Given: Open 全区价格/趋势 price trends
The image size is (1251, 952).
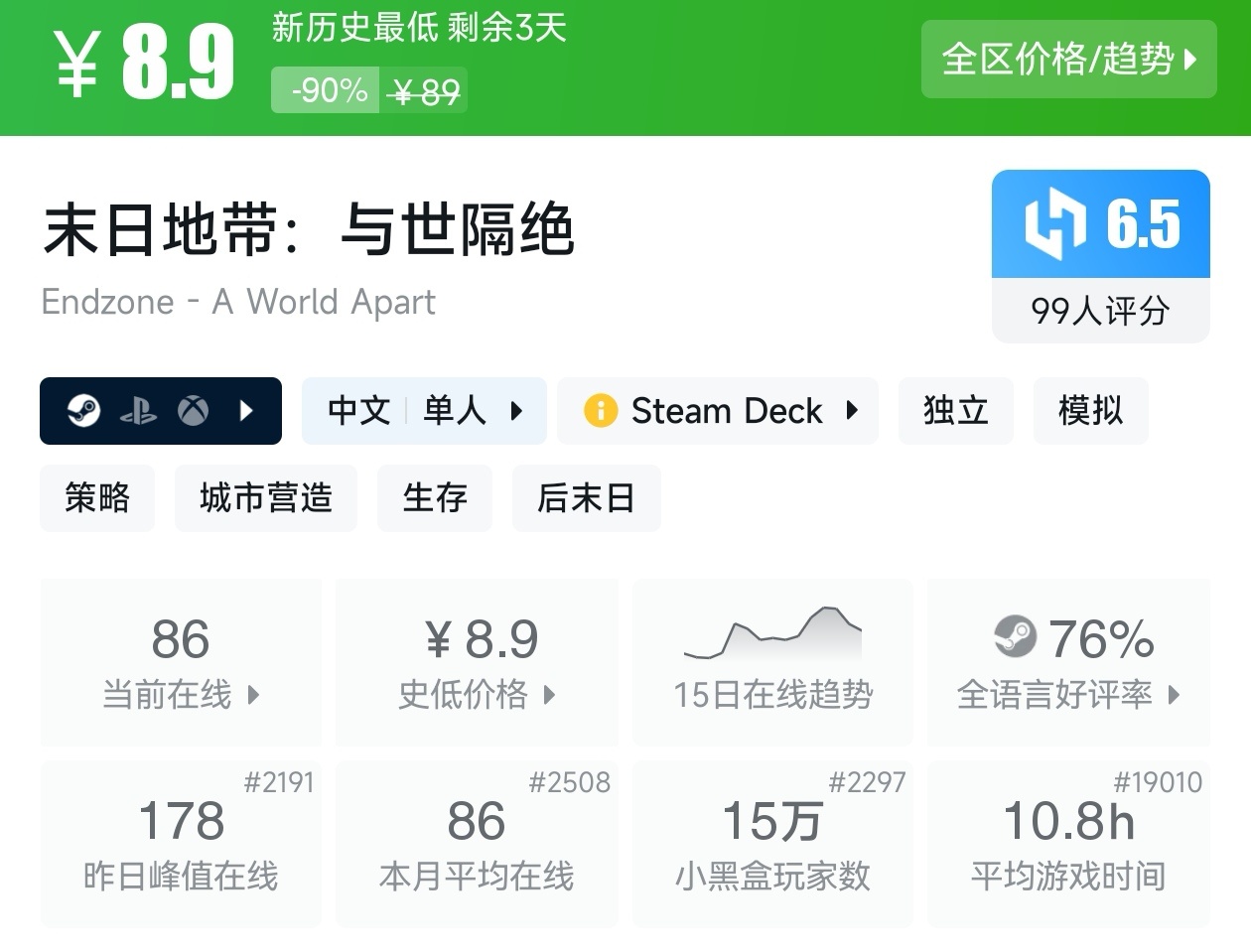Looking at the screenshot, I should tap(1068, 60).
